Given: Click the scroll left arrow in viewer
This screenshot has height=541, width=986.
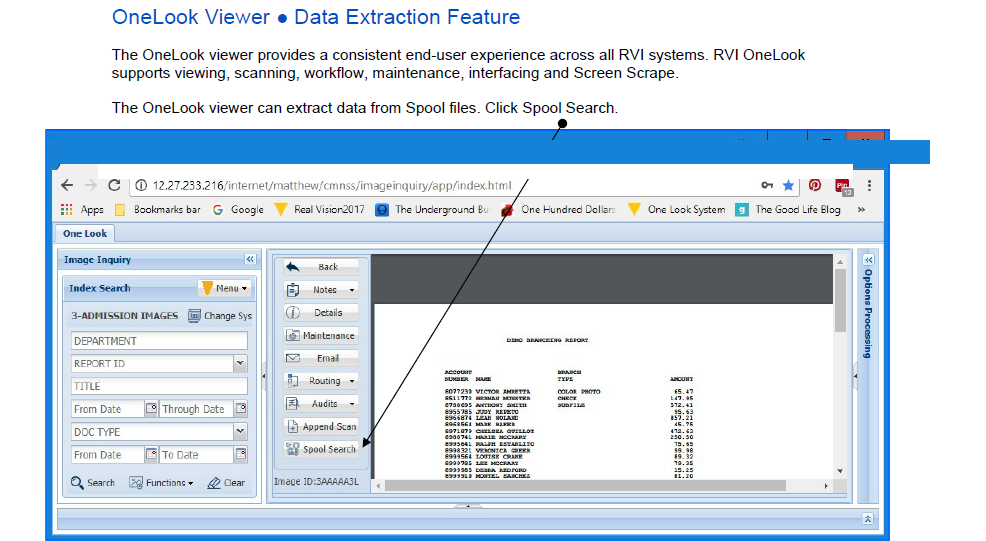Looking at the screenshot, I should pos(379,486).
